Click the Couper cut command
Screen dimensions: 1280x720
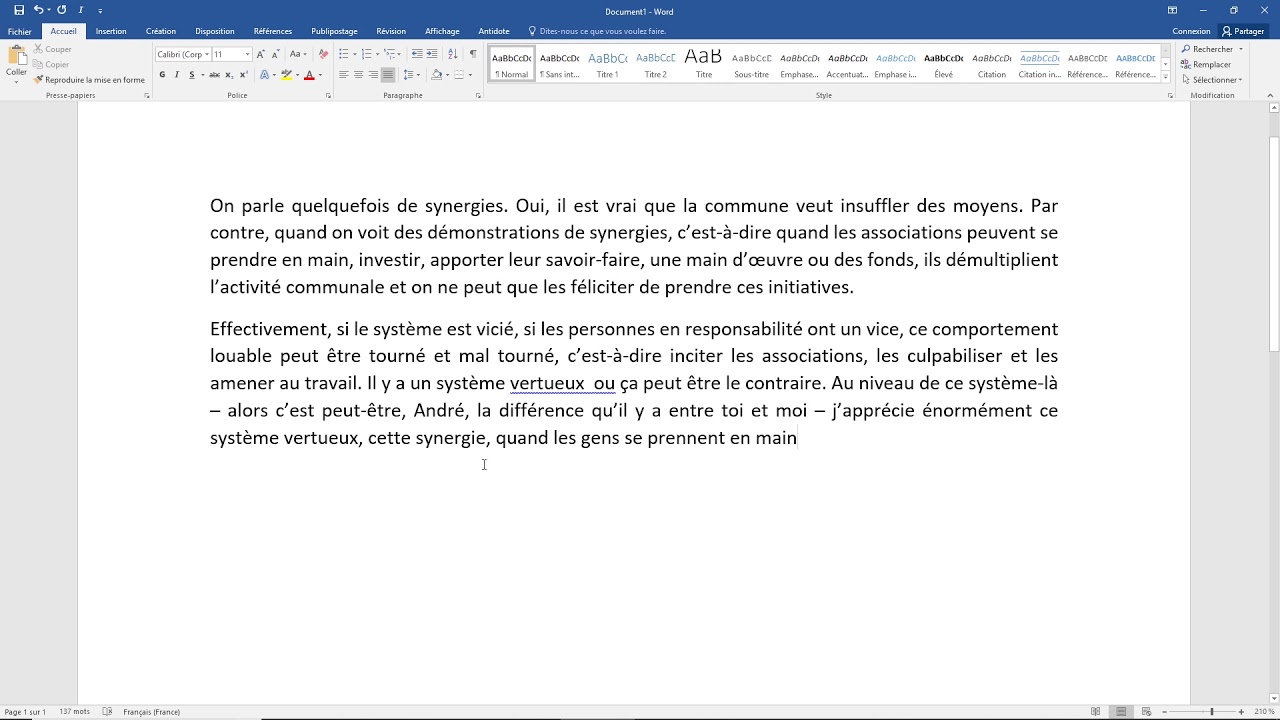(52, 49)
